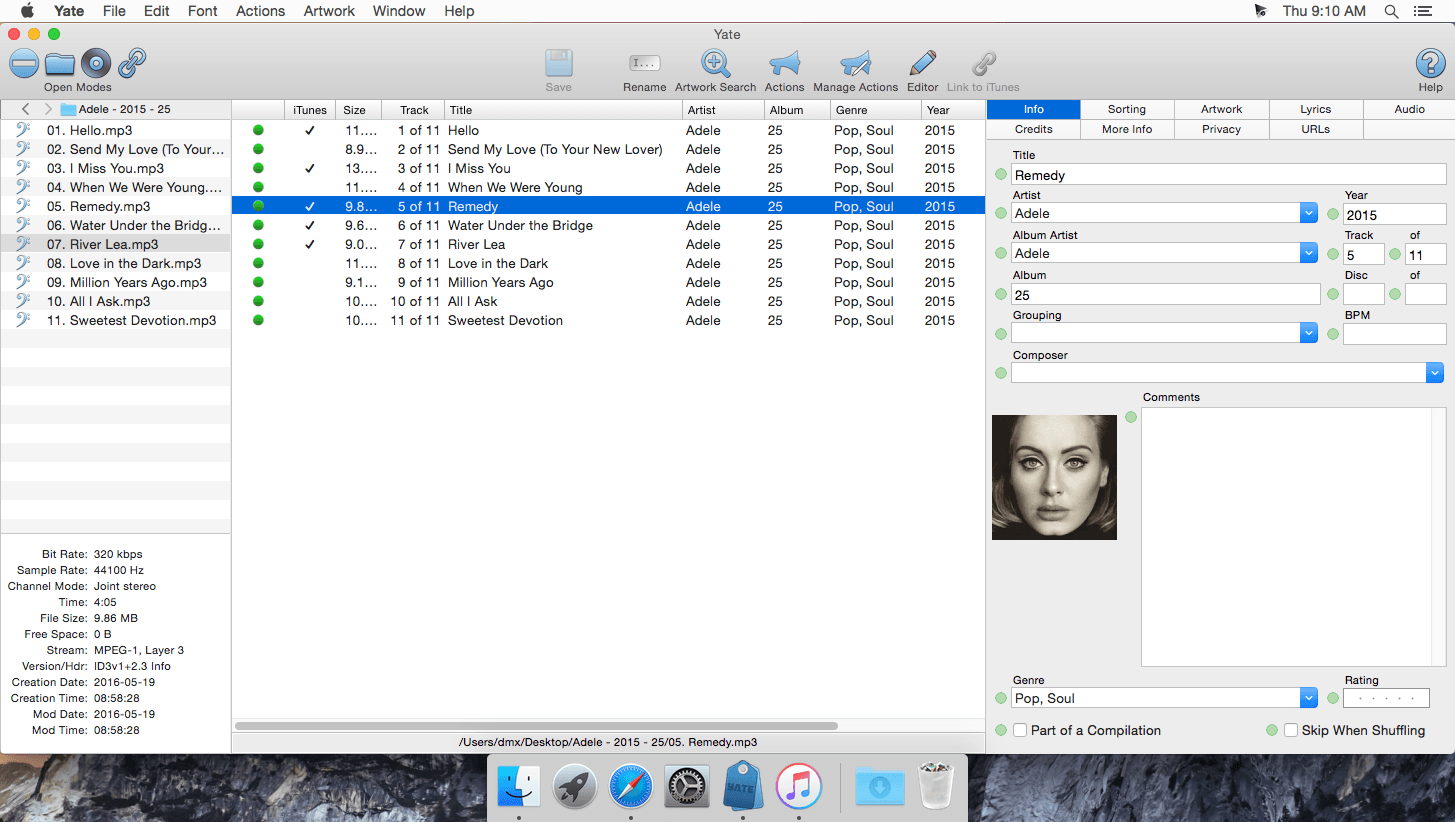
Task: Open the Font menu
Action: (202, 11)
